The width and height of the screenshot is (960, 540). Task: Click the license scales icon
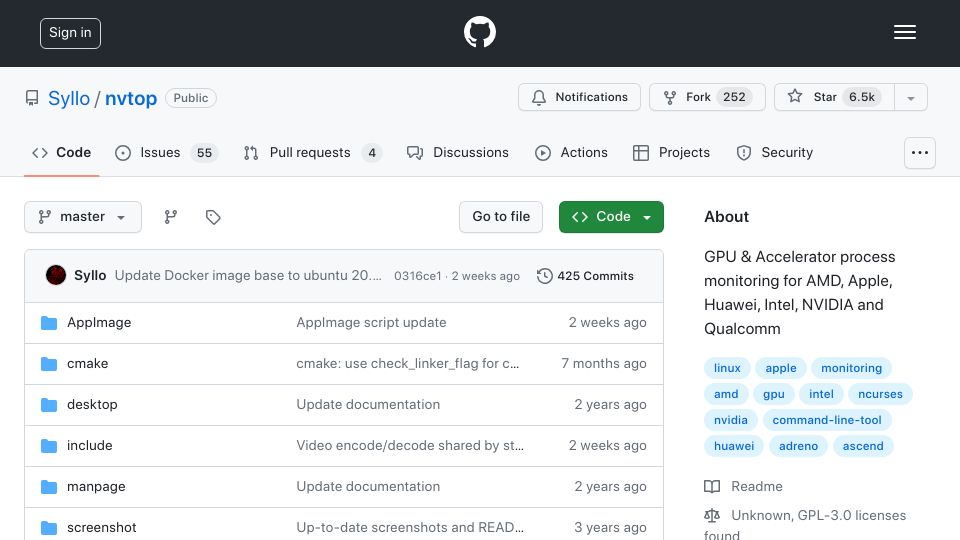(x=712, y=516)
